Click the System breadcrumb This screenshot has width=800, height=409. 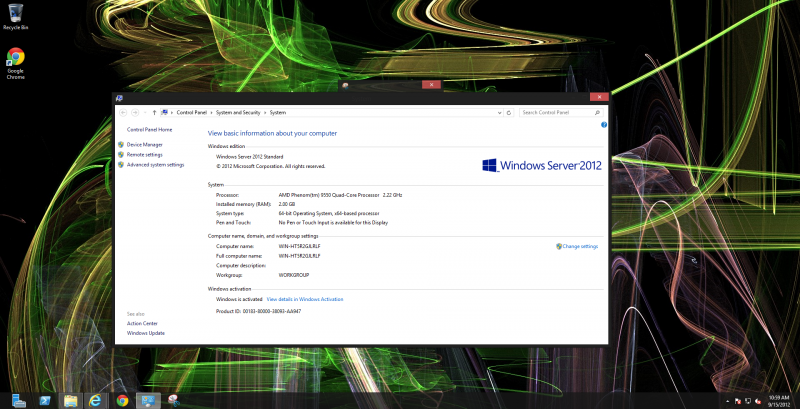click(278, 113)
